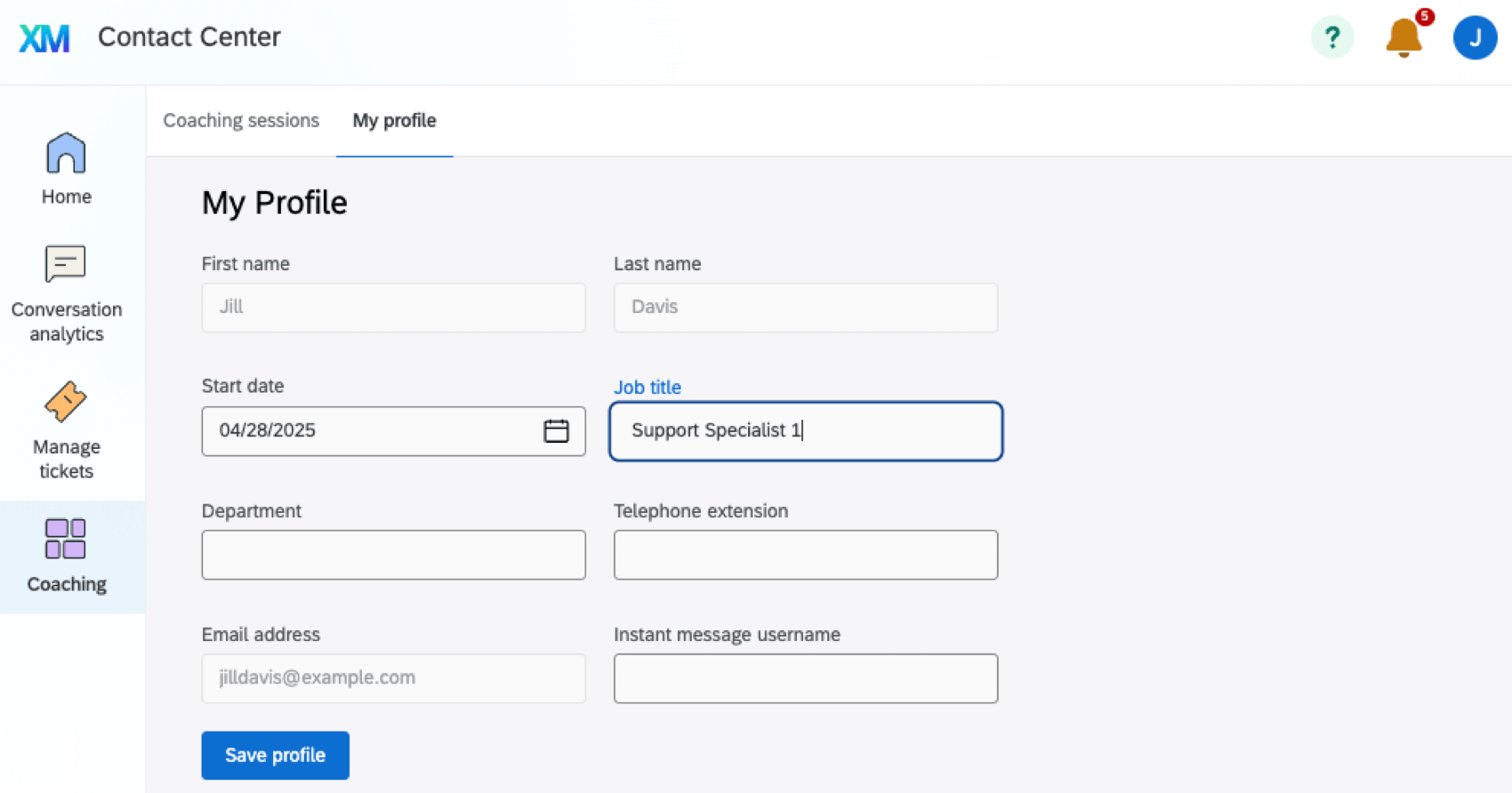Image resolution: width=1512 pixels, height=793 pixels.
Task: Click the First name field
Action: tap(393, 308)
